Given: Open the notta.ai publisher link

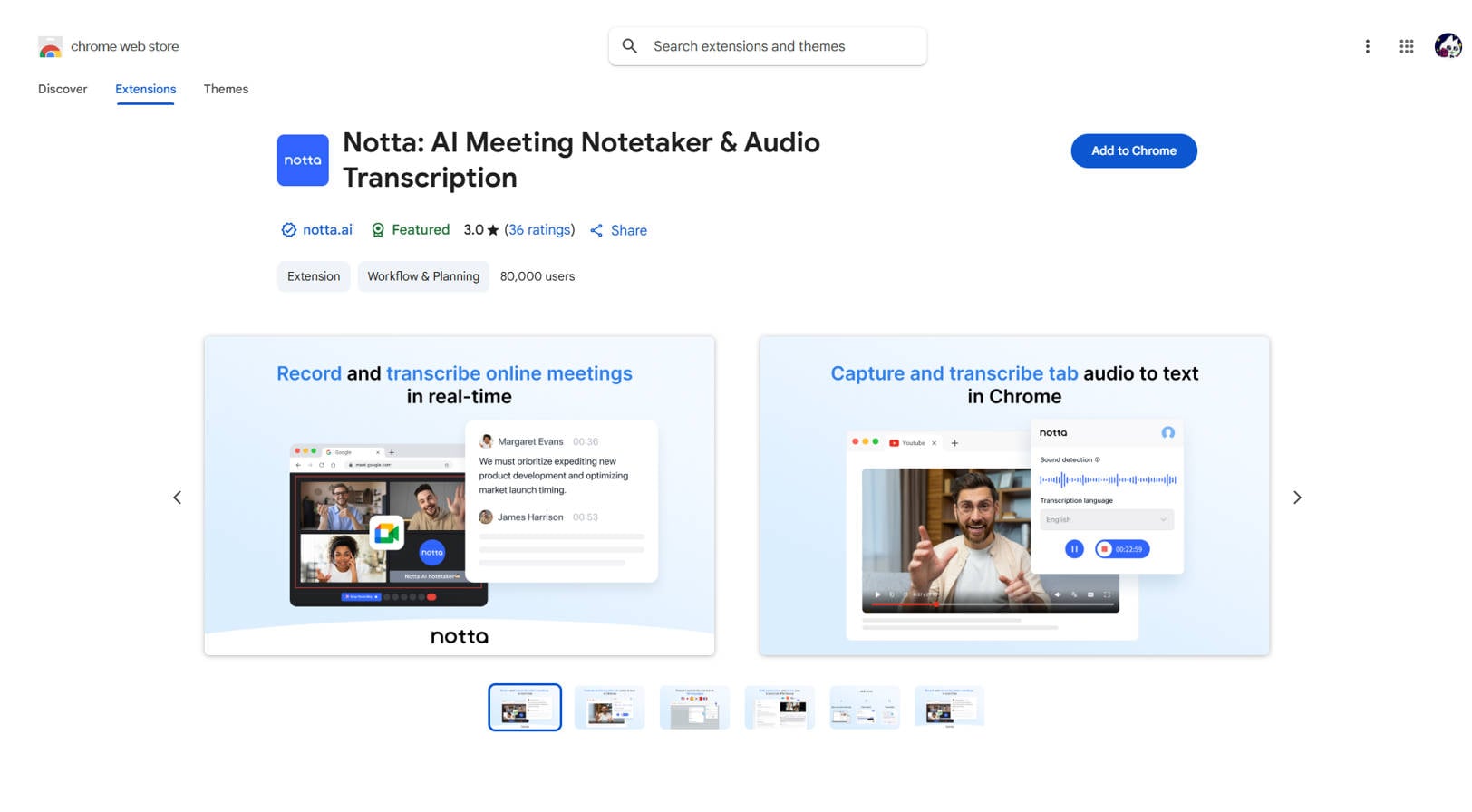Looking at the screenshot, I should [327, 230].
